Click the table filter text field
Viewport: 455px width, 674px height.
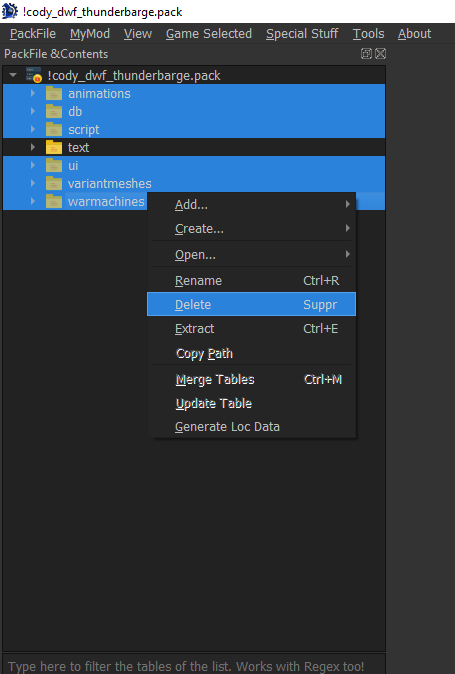pos(194,665)
